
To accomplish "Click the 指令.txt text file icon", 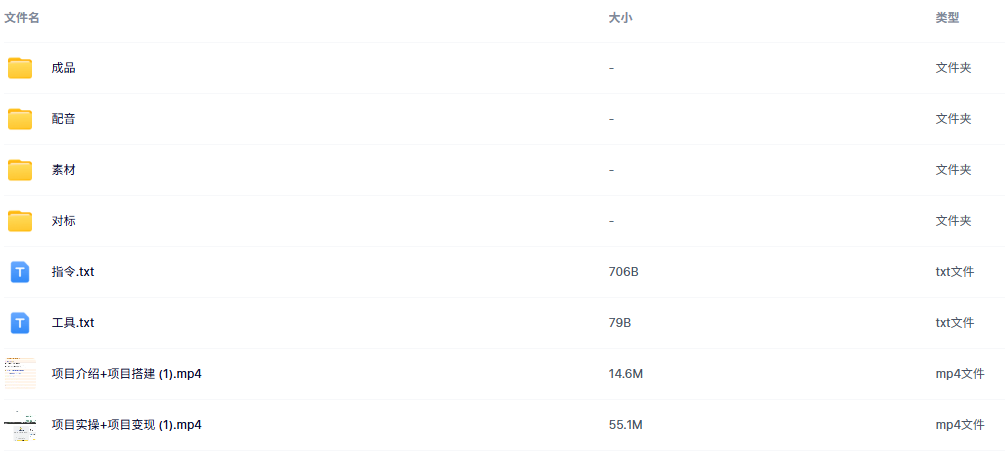I will [x=20, y=272].
